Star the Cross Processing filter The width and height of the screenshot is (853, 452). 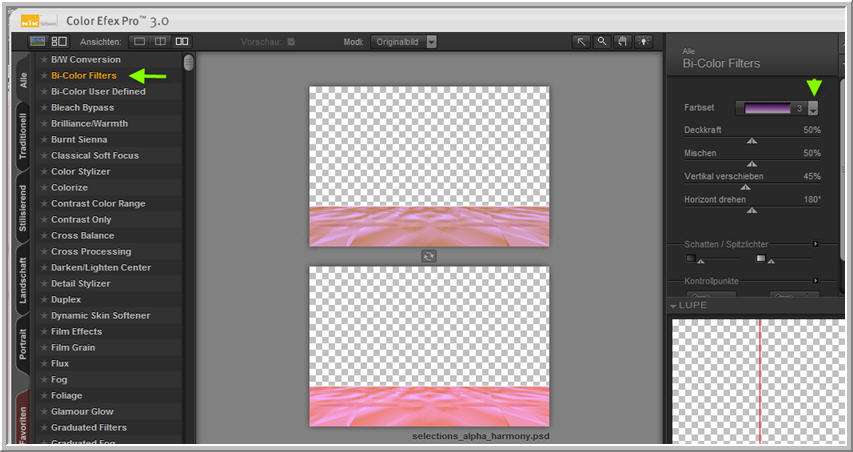click(x=44, y=252)
